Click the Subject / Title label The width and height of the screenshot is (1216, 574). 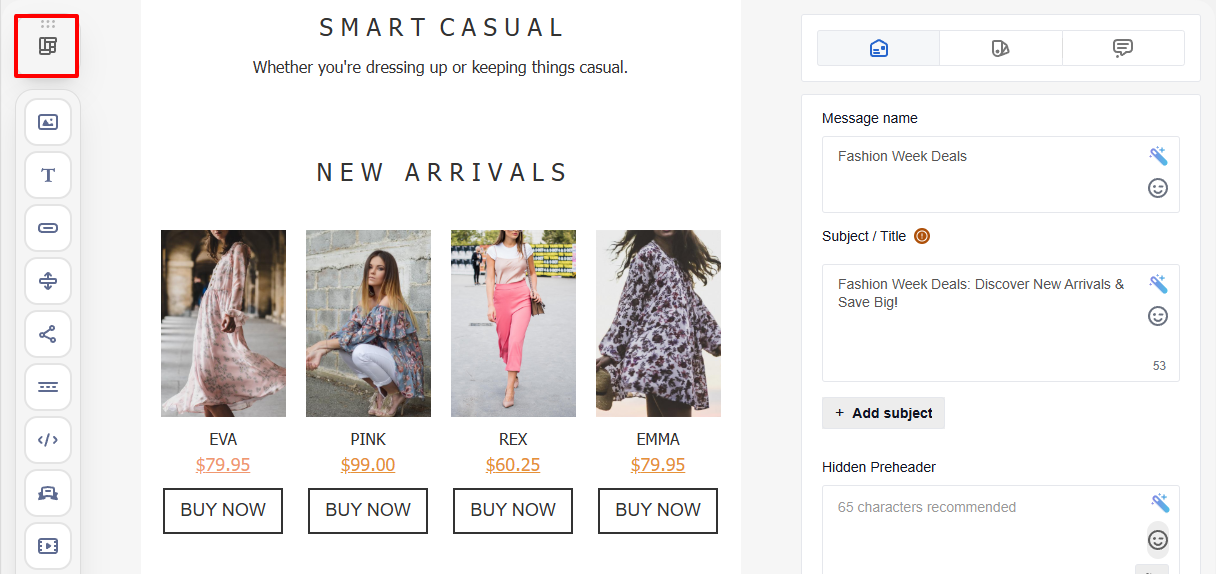(864, 236)
